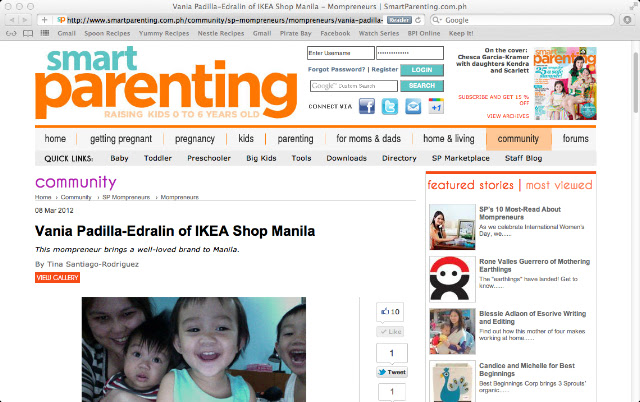Open Reading List glasses icon
This screenshot has height=402, width=640.
click(11, 33)
